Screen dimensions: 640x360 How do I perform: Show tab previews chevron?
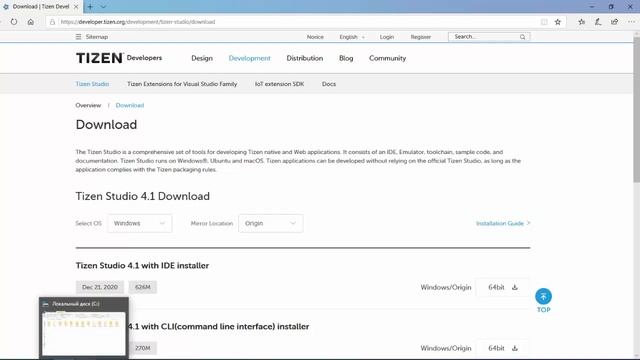click(x=103, y=7)
